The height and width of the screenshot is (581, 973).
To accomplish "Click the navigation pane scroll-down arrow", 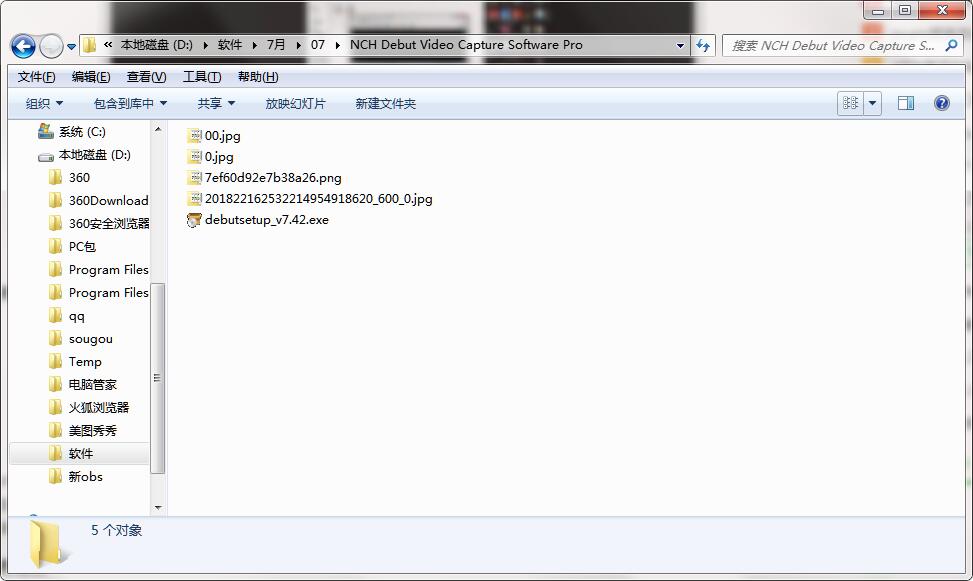I will pyautogui.click(x=158, y=508).
